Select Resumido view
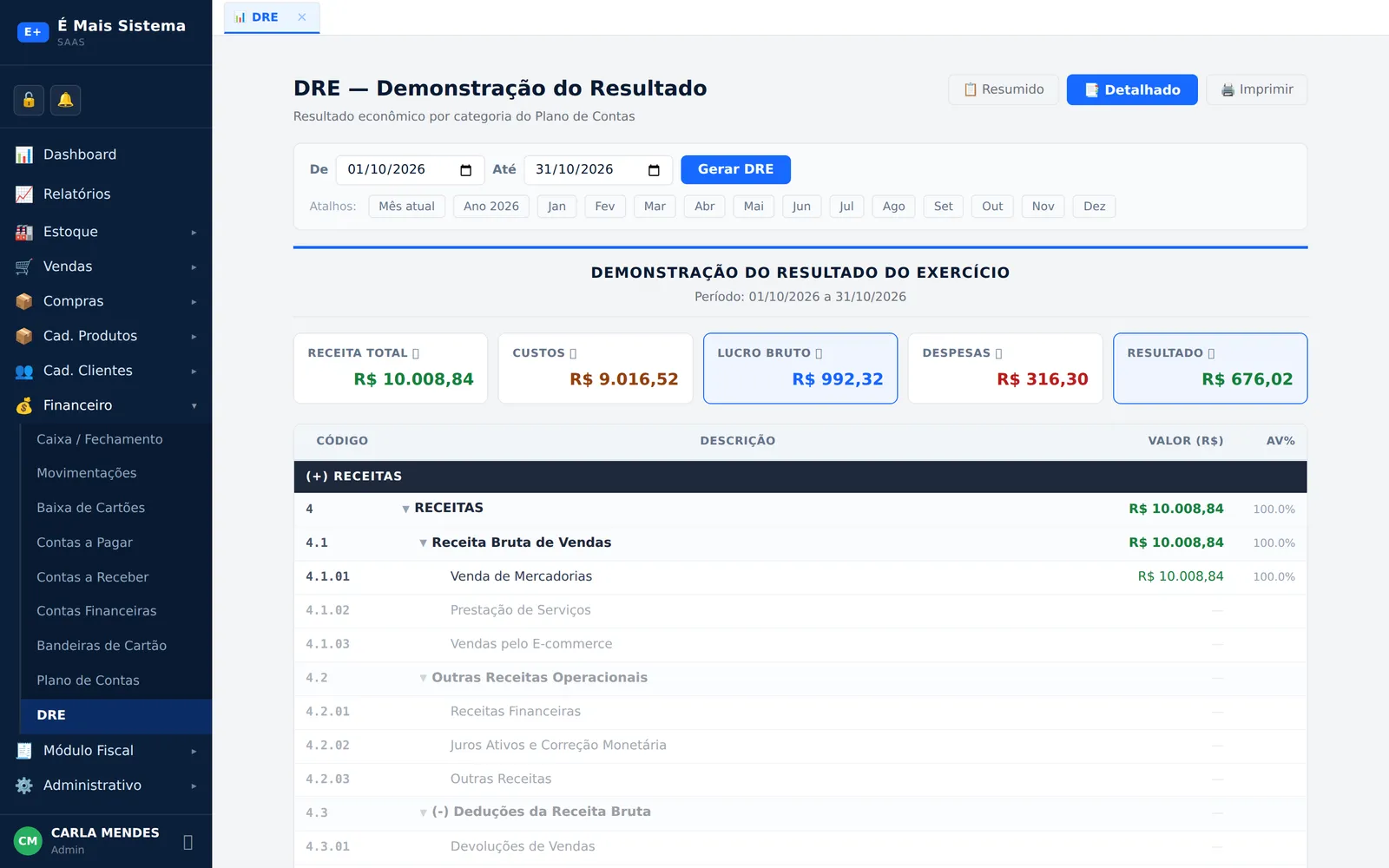This screenshot has width=1389, height=868. pyautogui.click(x=1004, y=89)
